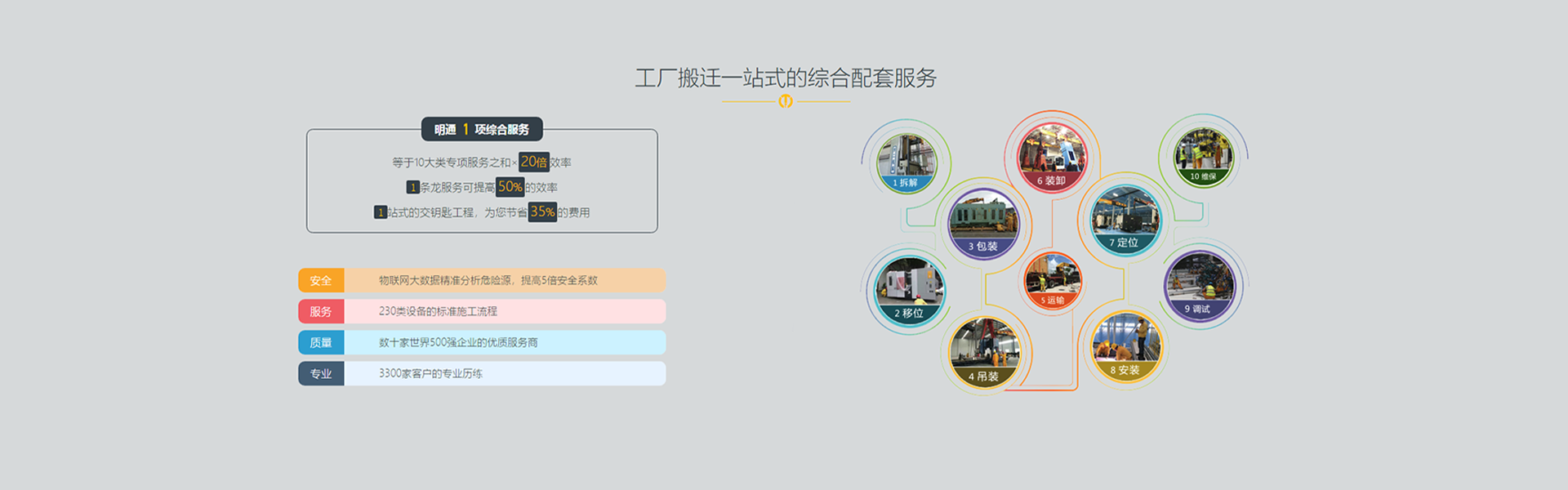The width and height of the screenshot is (1568, 490).
Task: Click the yellow emblem under the page title
Action: click(786, 101)
